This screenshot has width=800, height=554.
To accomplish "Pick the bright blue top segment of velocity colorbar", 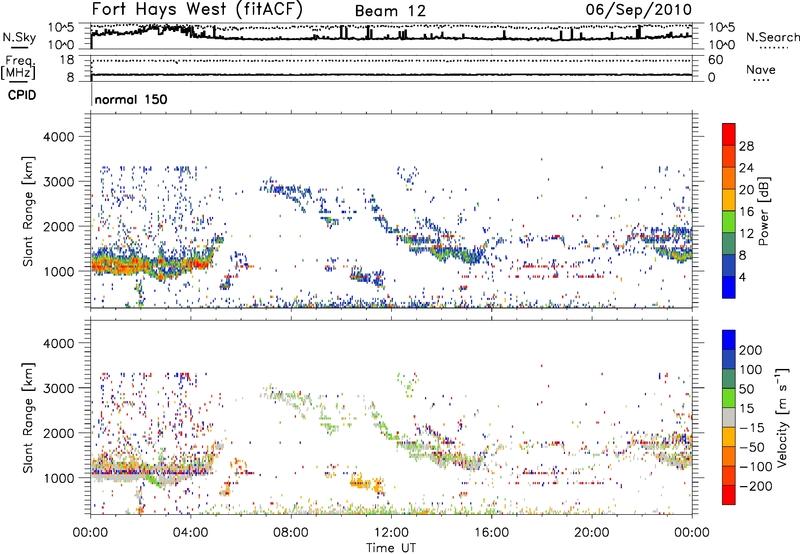I will 729,340.
